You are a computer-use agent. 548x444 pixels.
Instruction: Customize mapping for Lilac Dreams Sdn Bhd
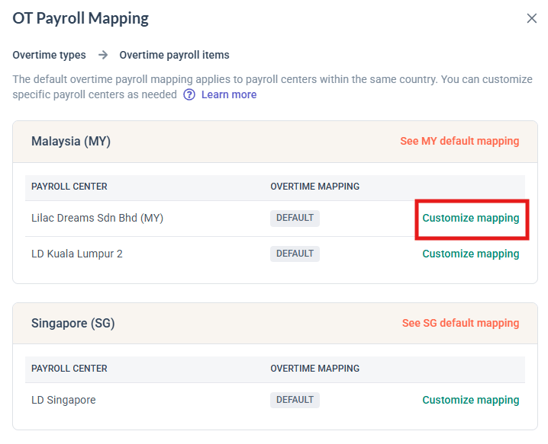click(471, 218)
